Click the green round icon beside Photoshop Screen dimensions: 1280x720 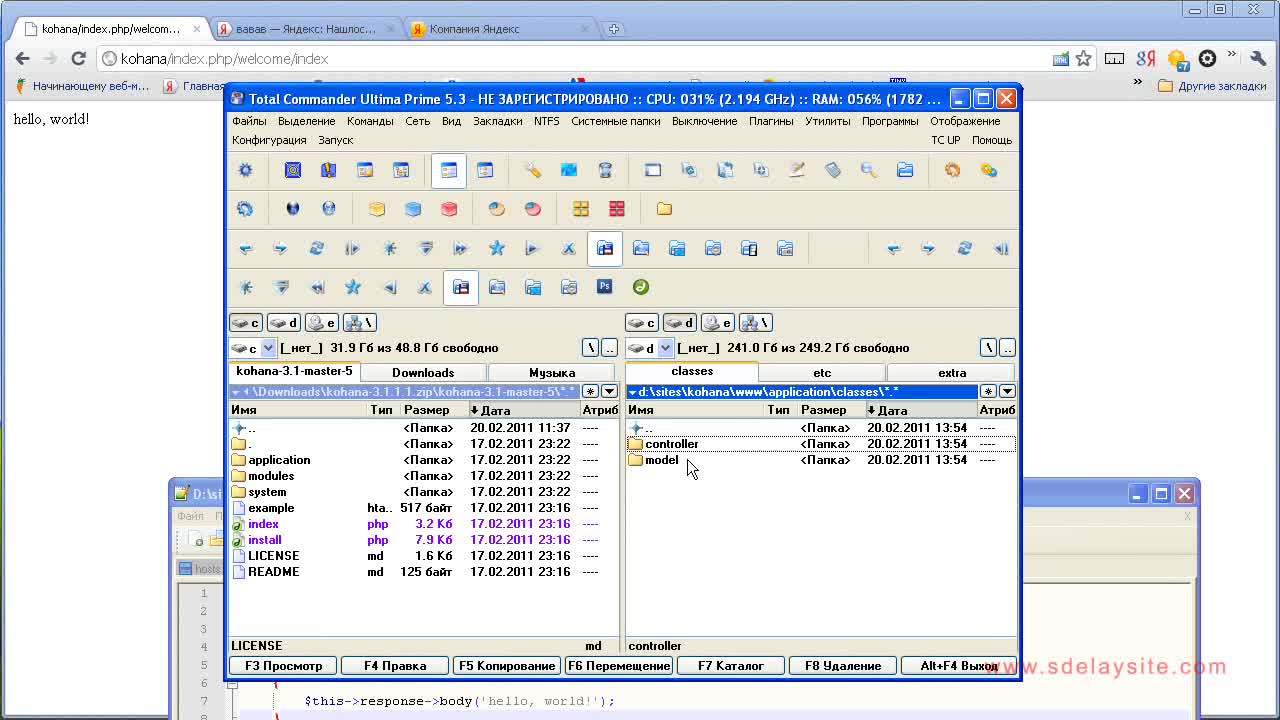click(641, 287)
